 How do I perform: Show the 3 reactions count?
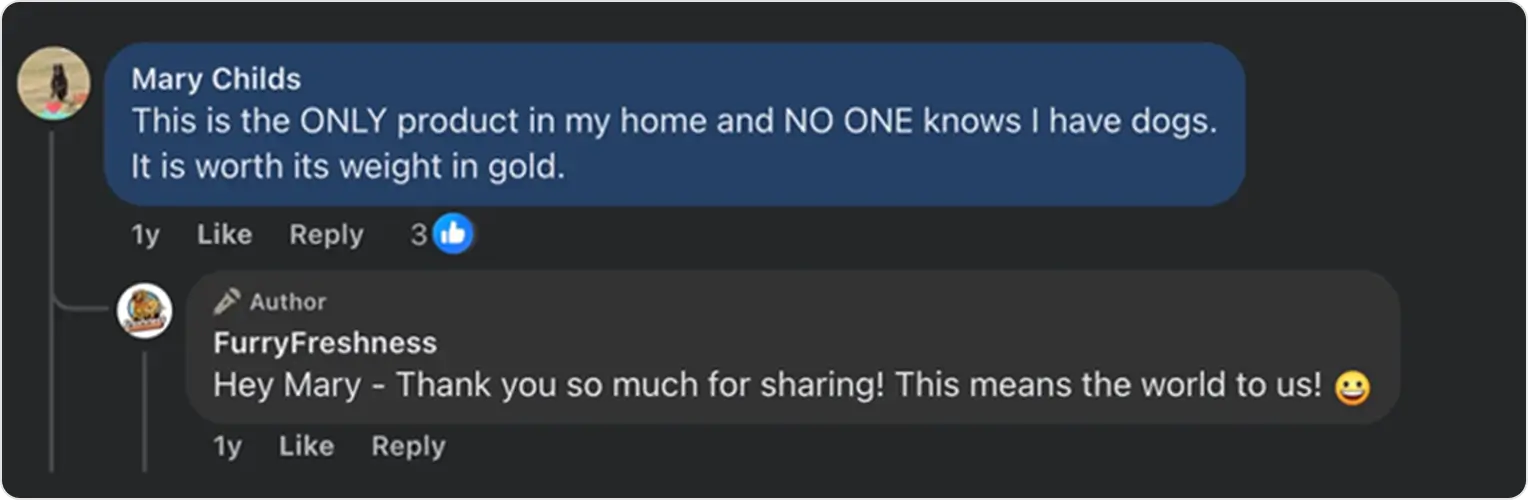419,235
